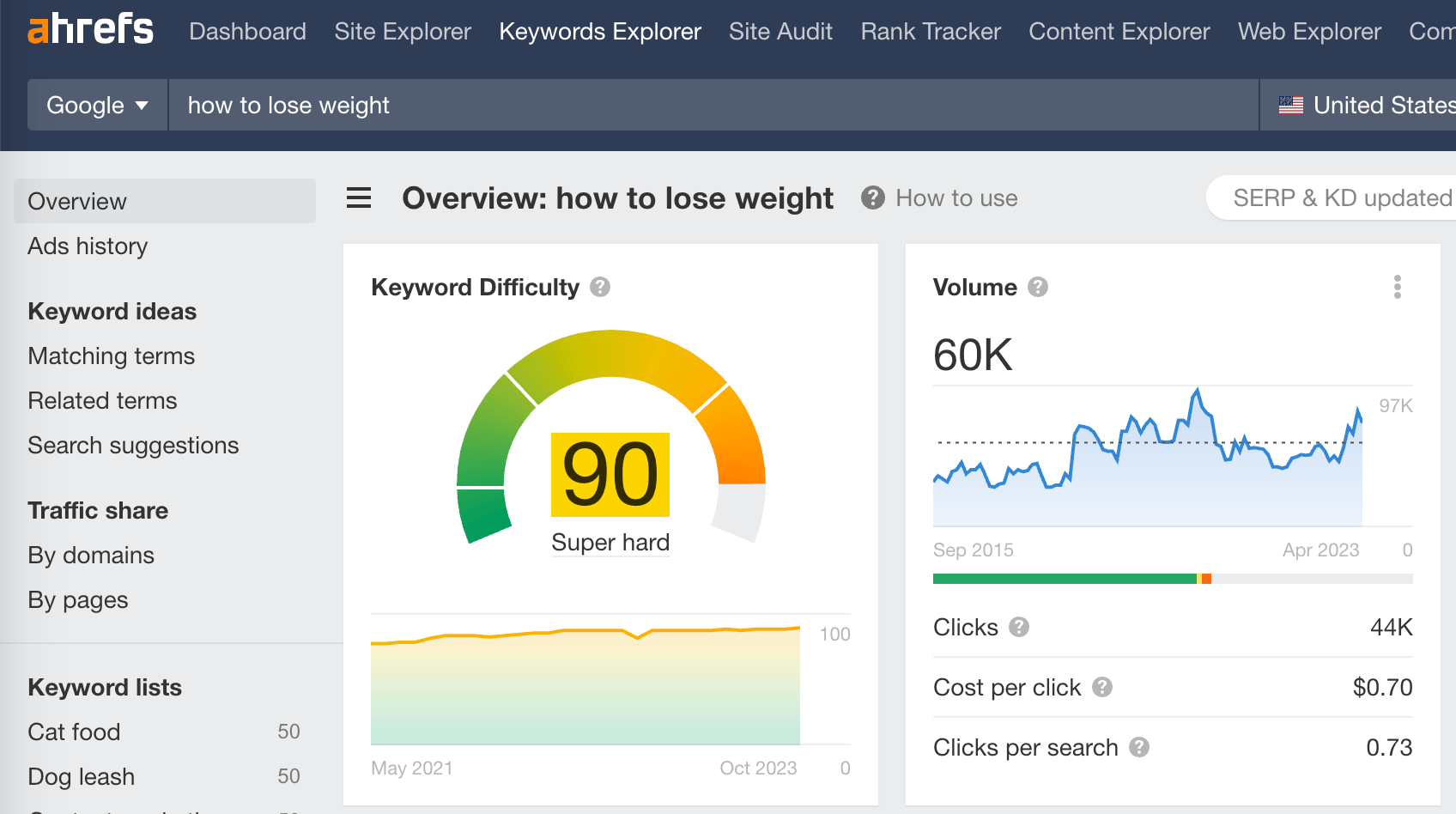The width and height of the screenshot is (1456, 814).
Task: Switch to Rank Tracker
Action: (931, 32)
